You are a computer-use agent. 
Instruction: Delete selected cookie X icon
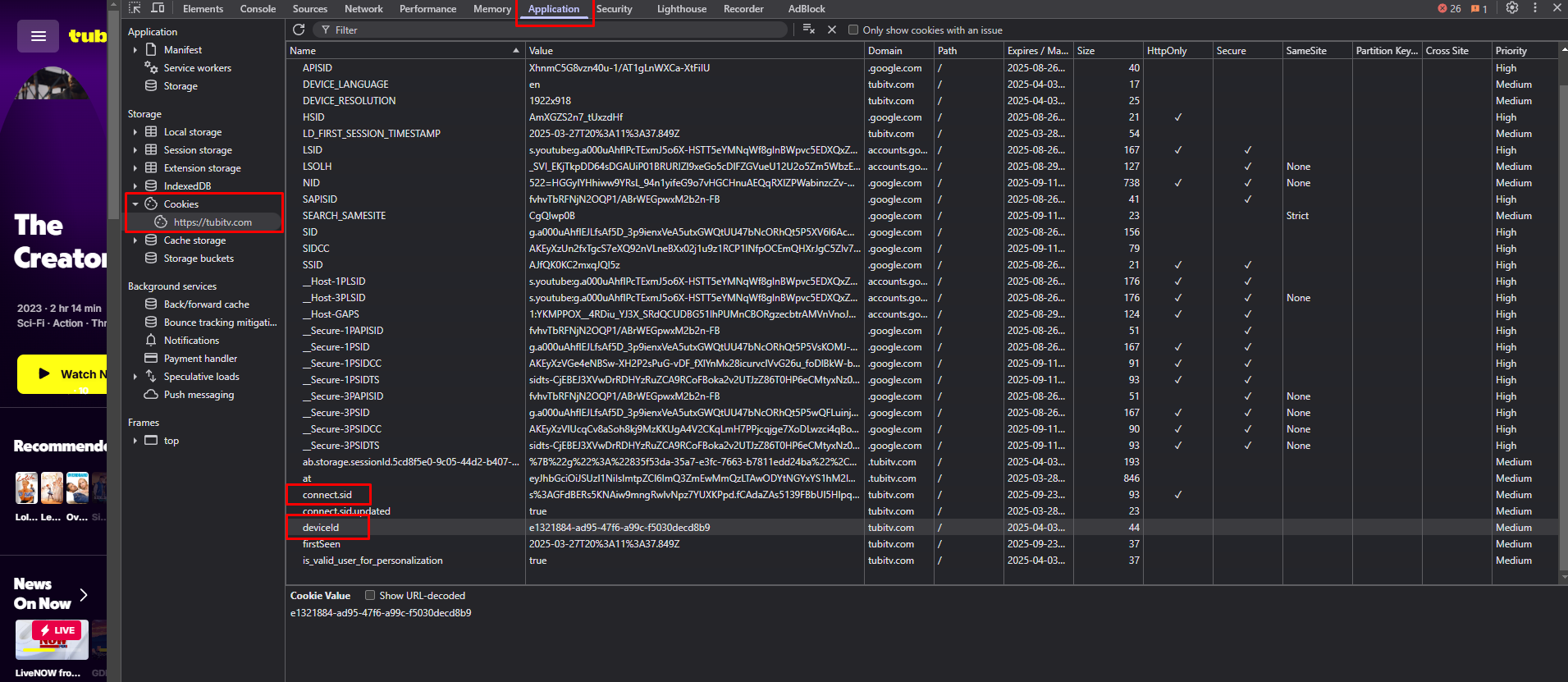coord(831,30)
